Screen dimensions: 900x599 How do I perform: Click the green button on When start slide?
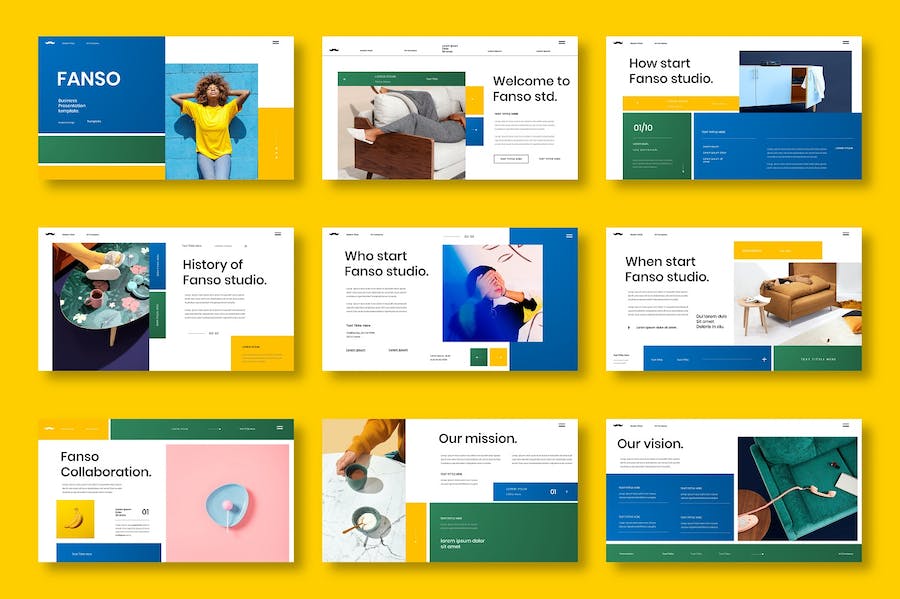point(818,359)
